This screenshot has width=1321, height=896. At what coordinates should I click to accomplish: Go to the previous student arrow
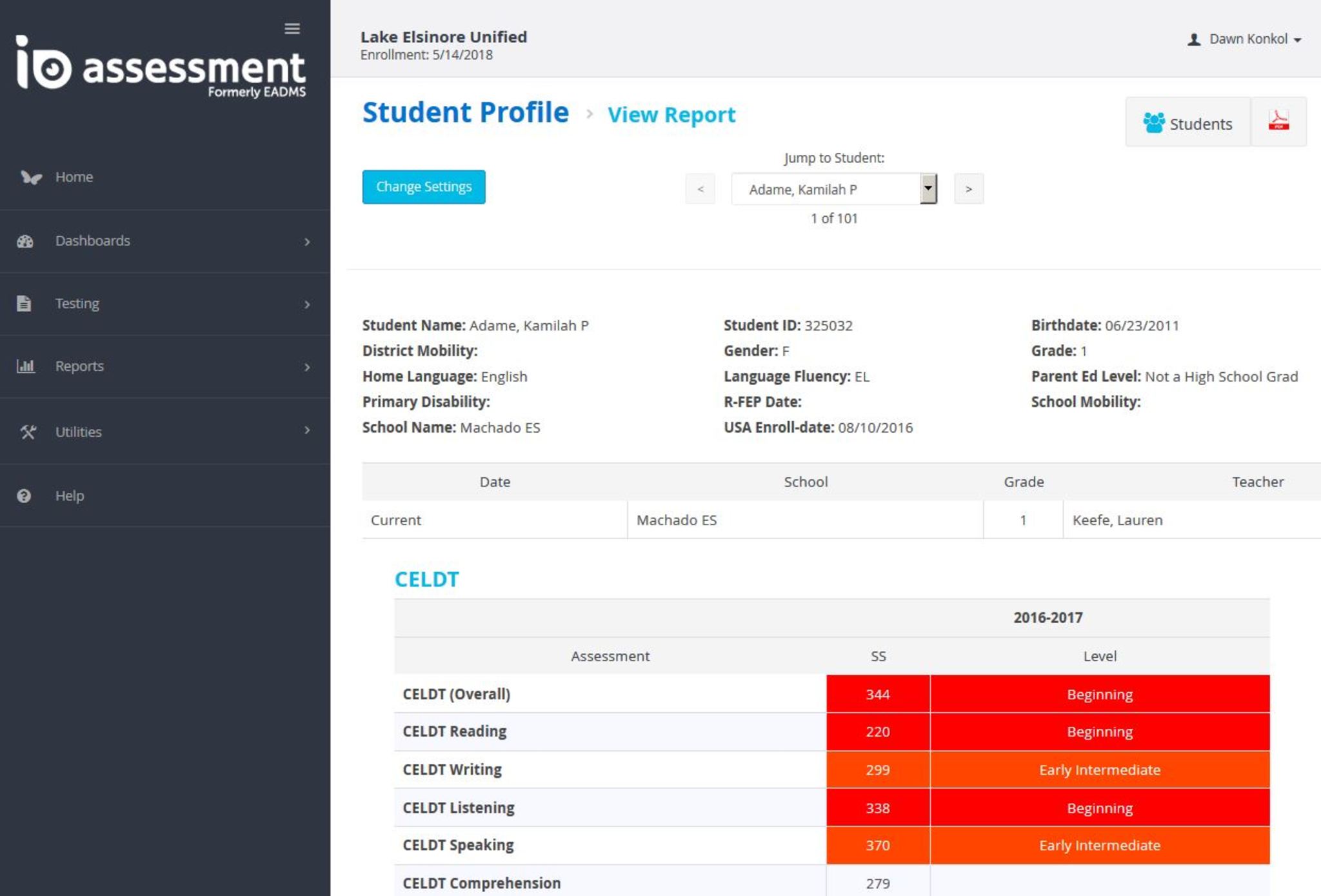(700, 189)
